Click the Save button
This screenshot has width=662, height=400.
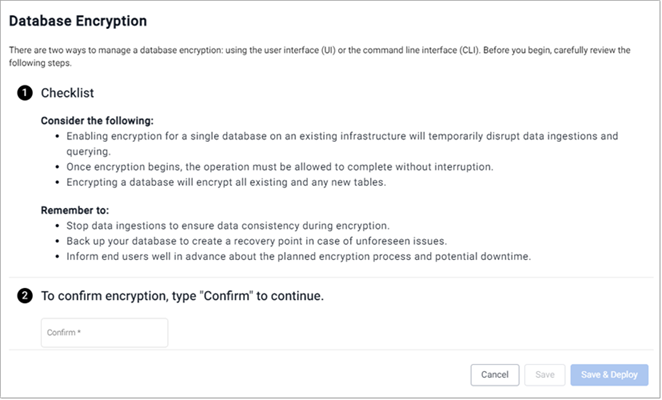[x=544, y=374]
